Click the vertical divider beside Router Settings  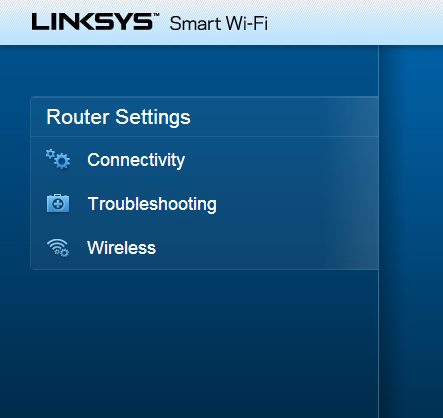[x=379, y=231]
